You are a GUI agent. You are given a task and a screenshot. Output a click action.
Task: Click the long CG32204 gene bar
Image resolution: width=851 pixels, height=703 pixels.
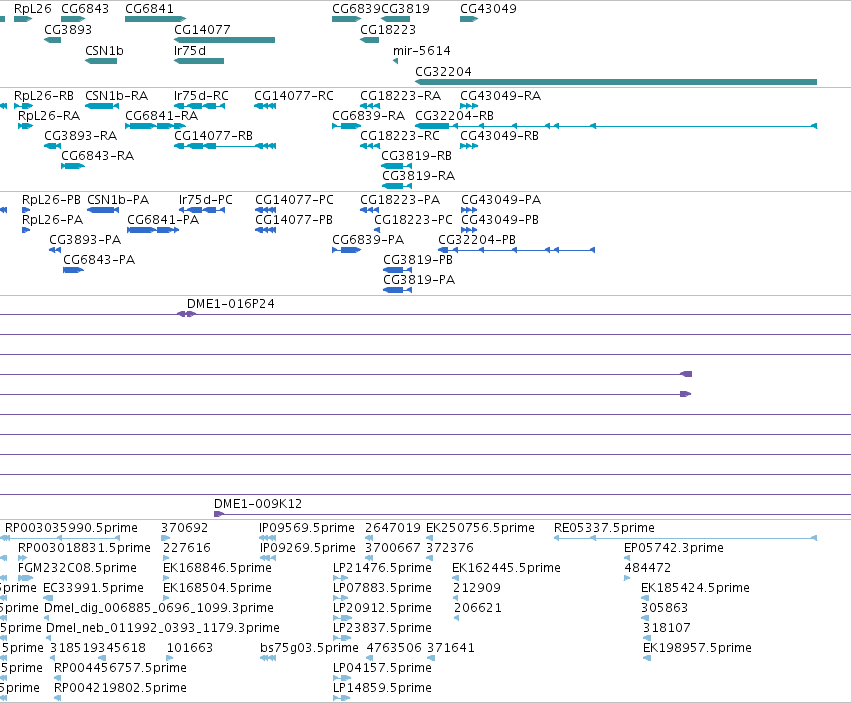point(616,82)
